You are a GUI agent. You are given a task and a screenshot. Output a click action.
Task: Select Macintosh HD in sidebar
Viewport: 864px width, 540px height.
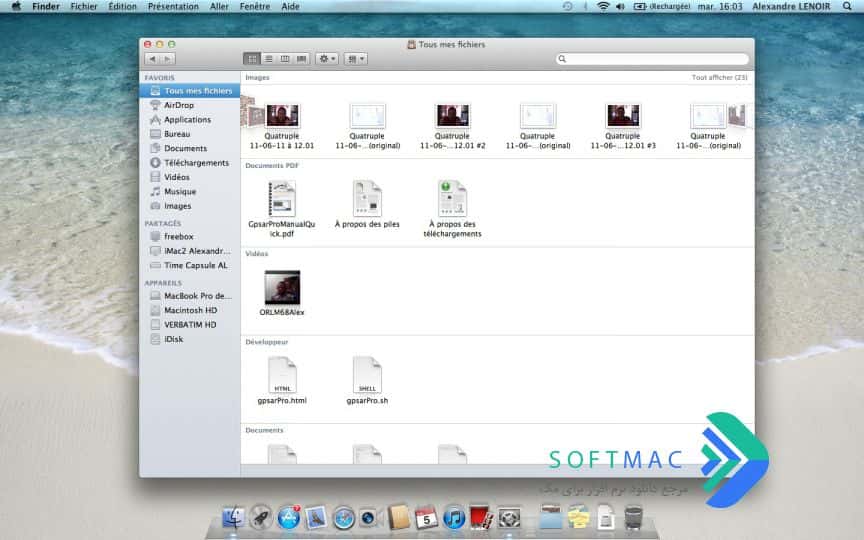tap(190, 310)
